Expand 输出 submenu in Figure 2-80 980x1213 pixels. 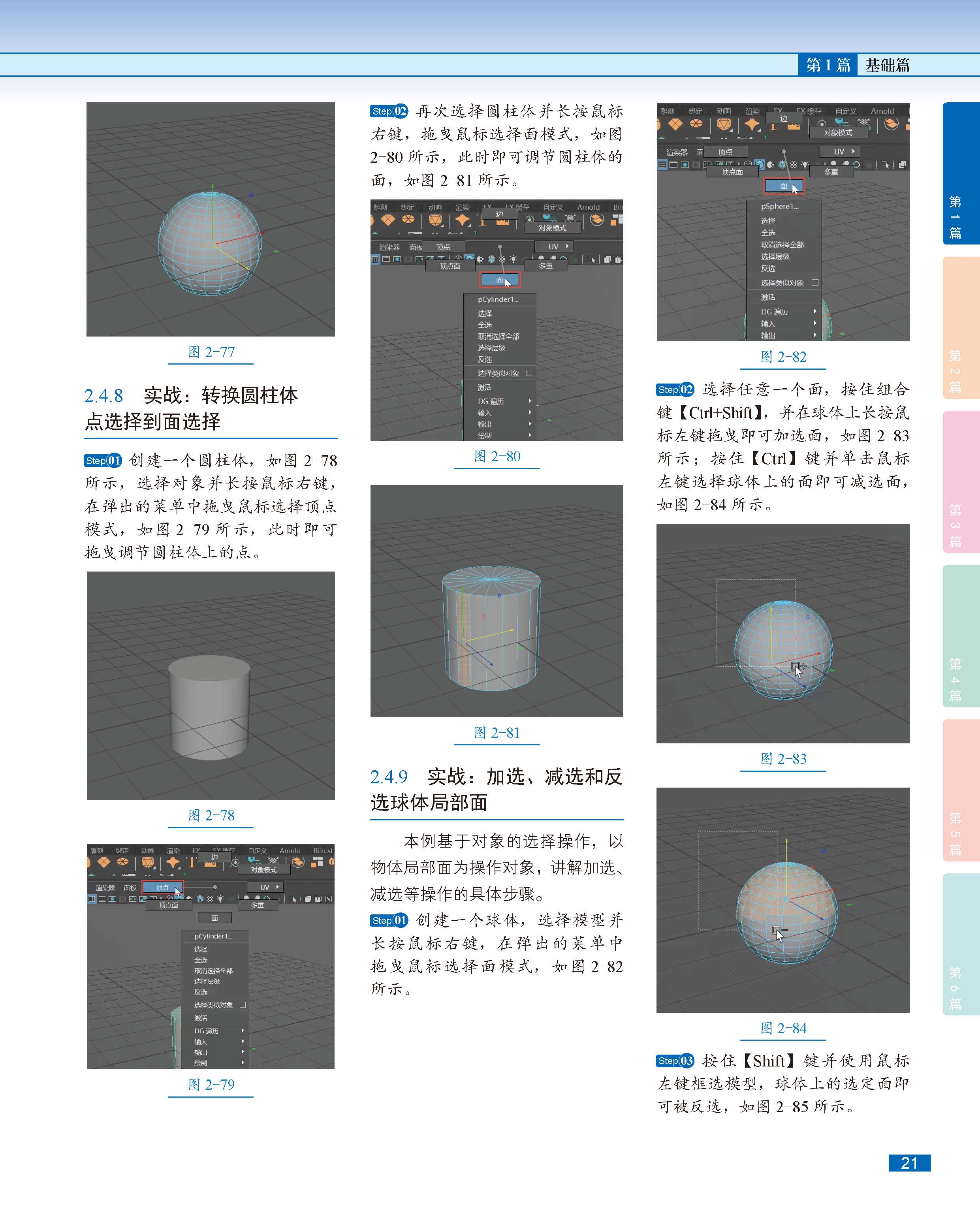500,424
